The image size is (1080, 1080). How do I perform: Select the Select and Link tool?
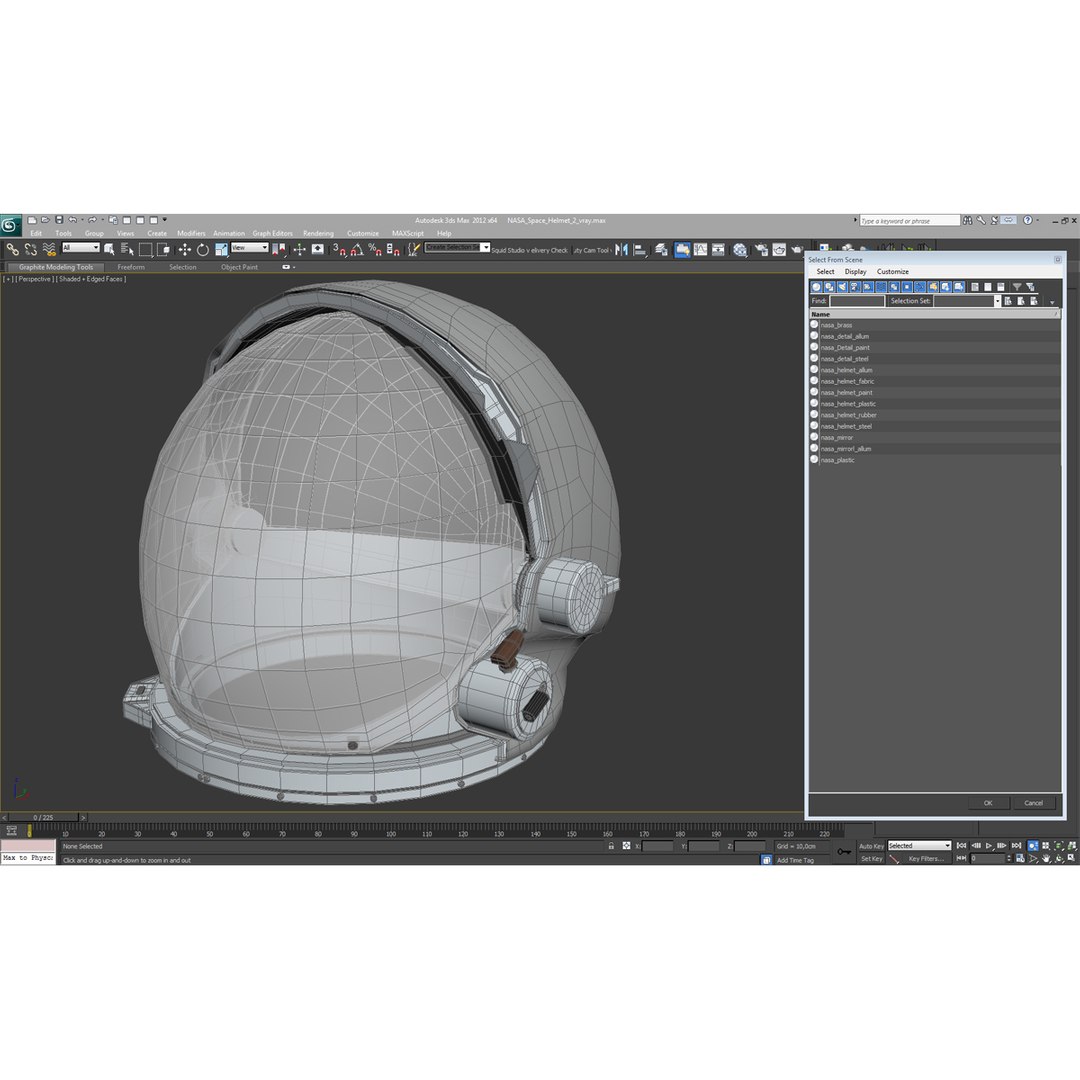pyautogui.click(x=12, y=249)
